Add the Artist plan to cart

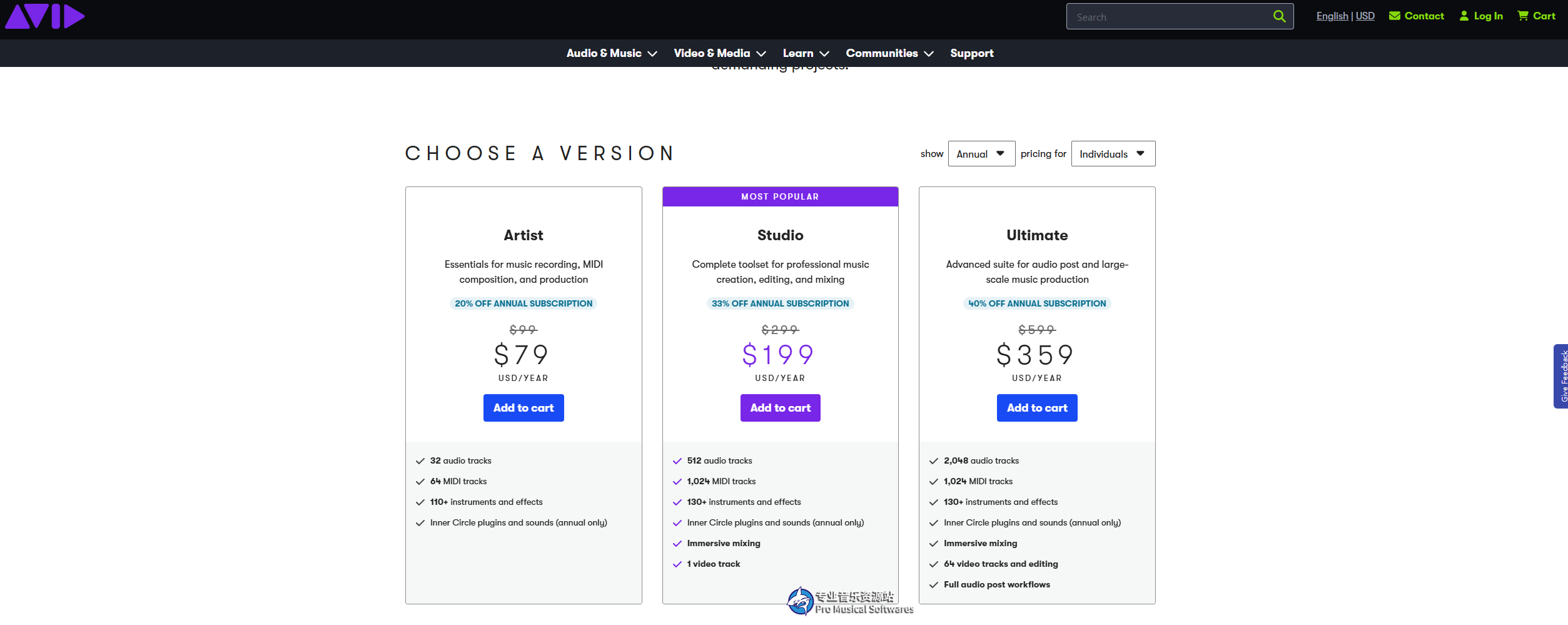(x=524, y=408)
